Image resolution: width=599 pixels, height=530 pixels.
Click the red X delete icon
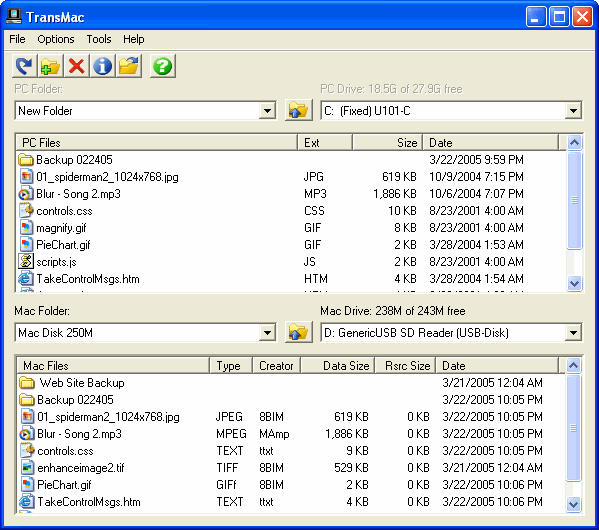(x=76, y=66)
